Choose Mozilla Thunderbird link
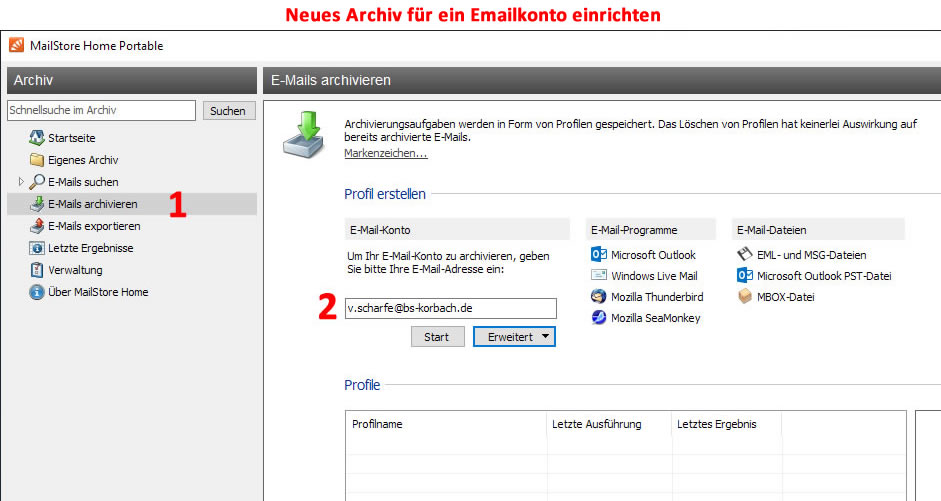The image size is (941, 501). pos(657,297)
